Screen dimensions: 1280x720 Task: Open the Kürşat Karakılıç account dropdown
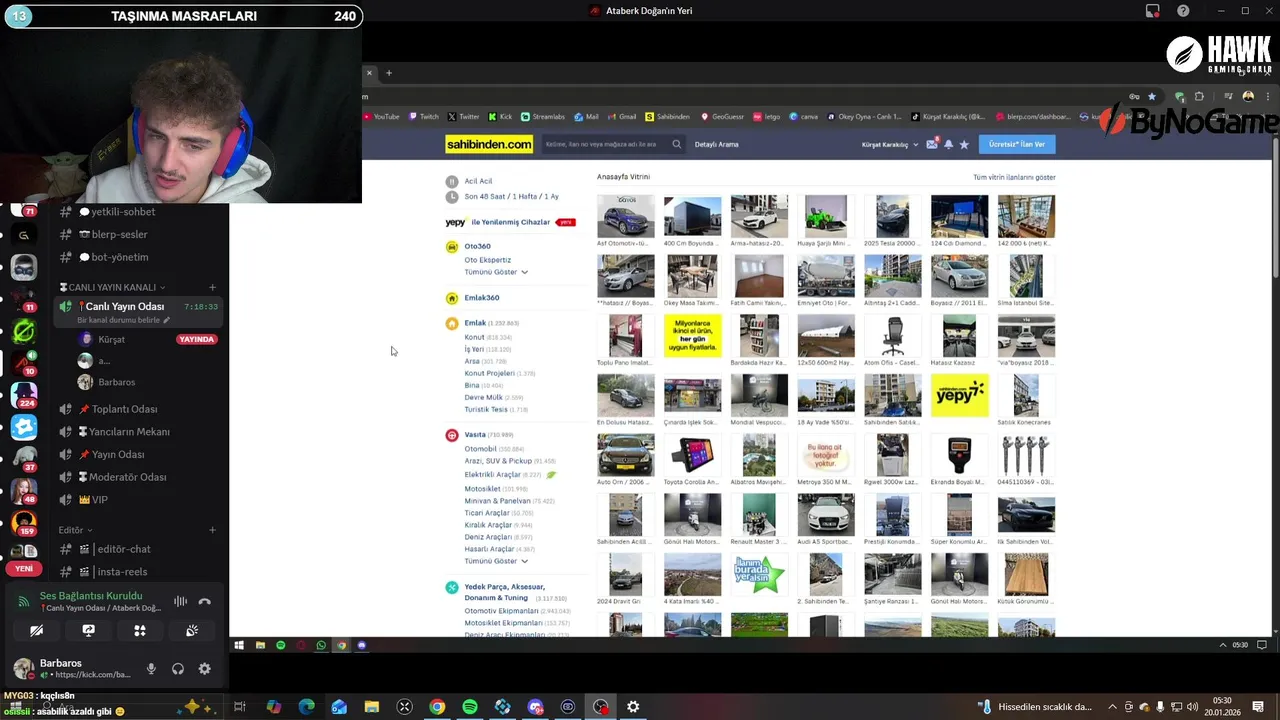point(890,145)
